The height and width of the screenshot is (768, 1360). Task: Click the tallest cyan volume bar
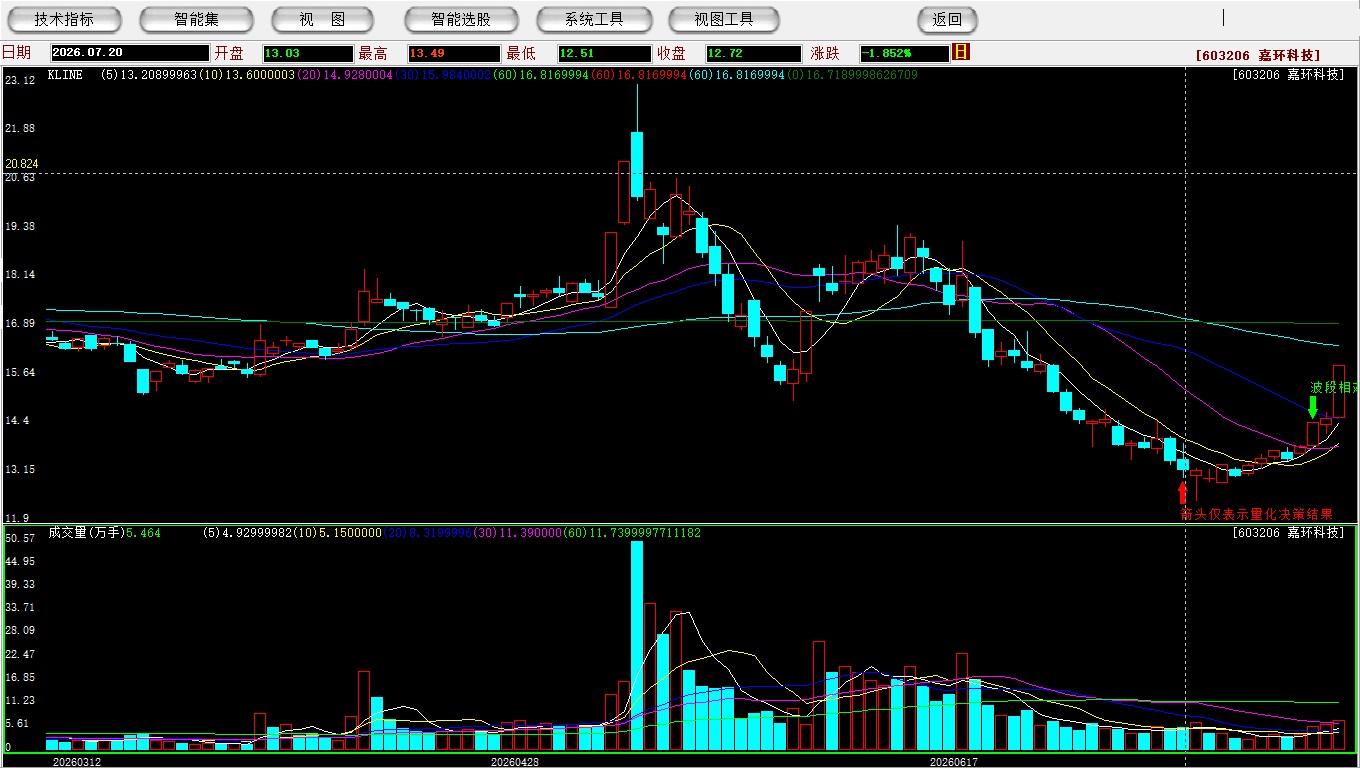tap(637, 645)
